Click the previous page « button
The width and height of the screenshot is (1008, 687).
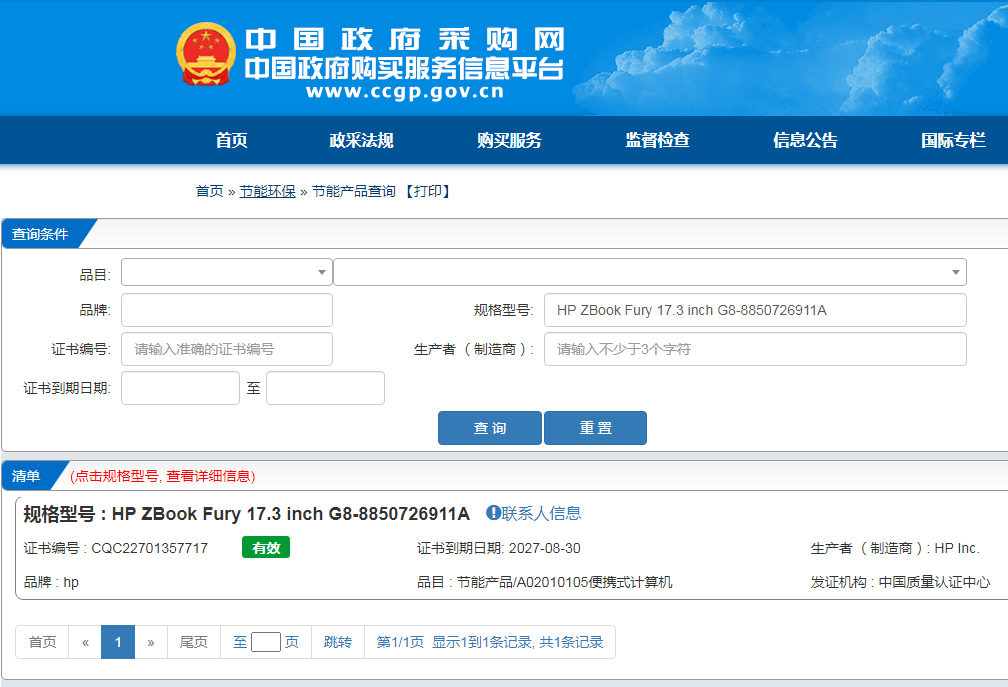pyautogui.click(x=85, y=642)
